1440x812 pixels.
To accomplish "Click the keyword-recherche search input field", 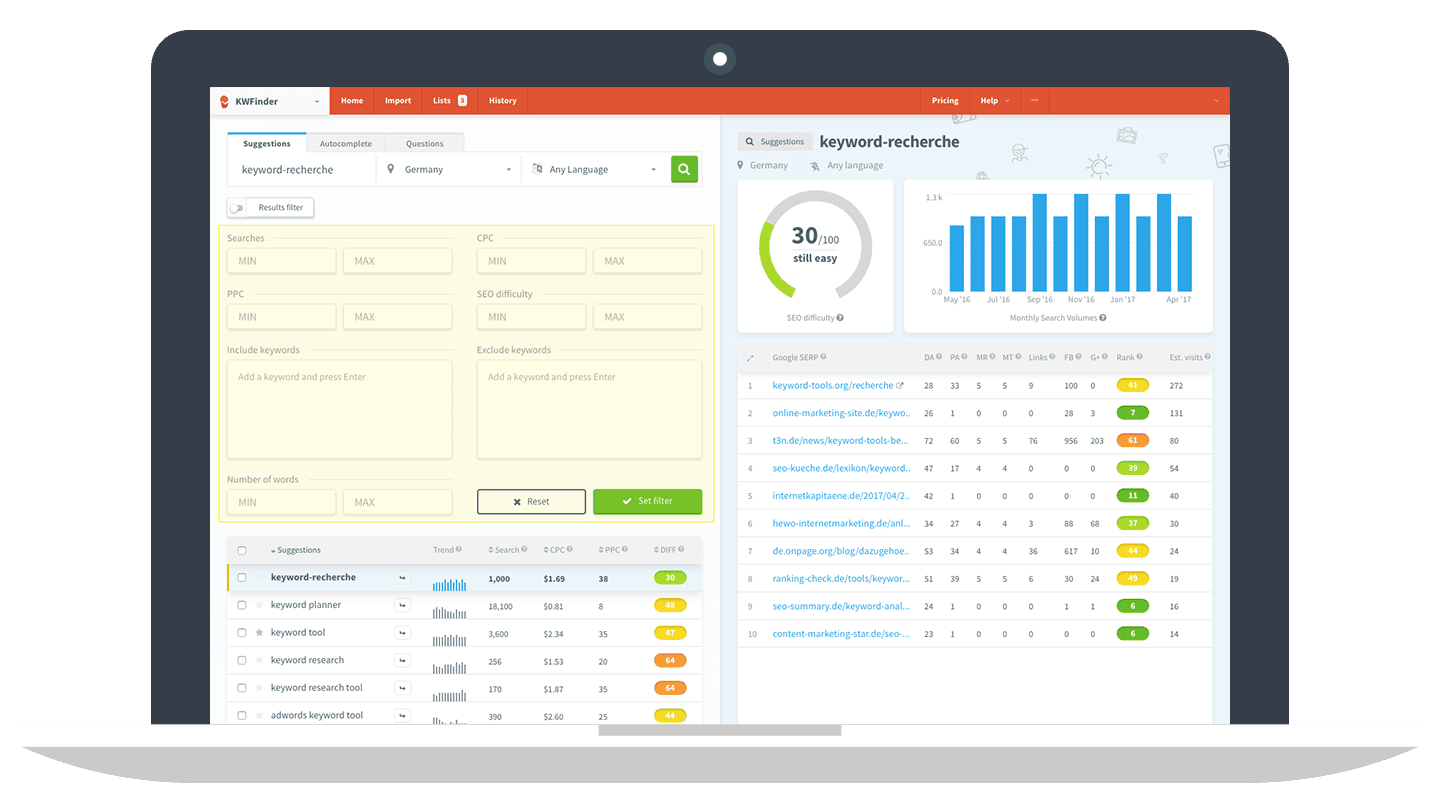I will [x=302, y=169].
